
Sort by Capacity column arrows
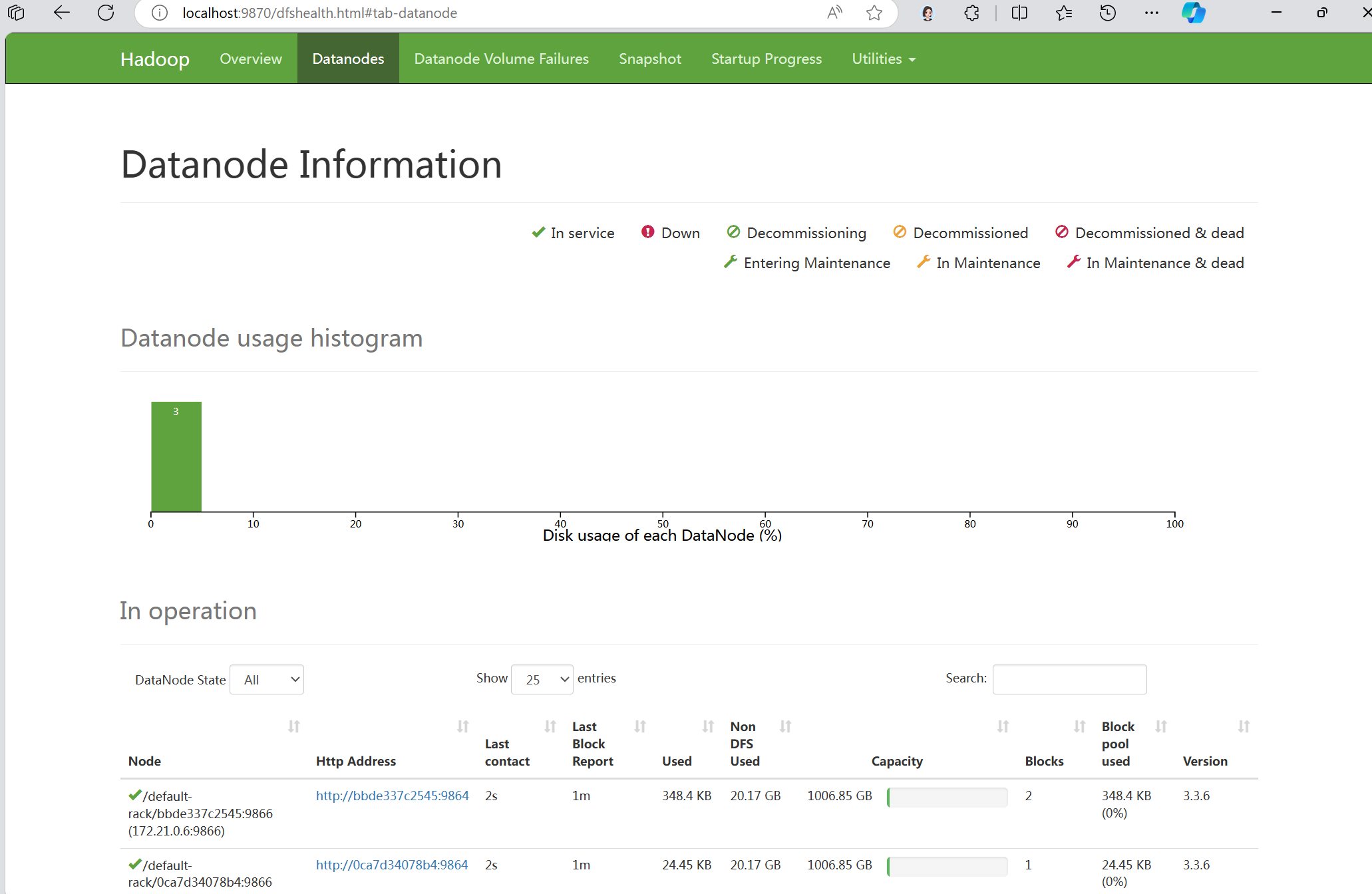(1003, 726)
